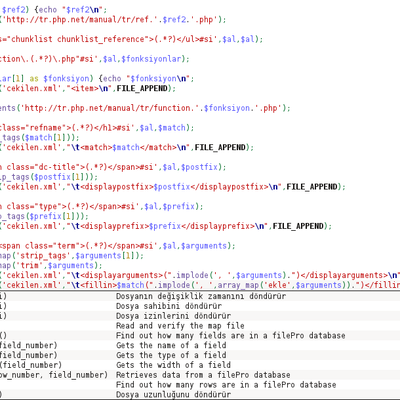Viewport: 400px width, 400px height.
Task: Select 'Dosya uzunluğunu döndürür' completion entry
Action: pyautogui.click(x=200, y=394)
